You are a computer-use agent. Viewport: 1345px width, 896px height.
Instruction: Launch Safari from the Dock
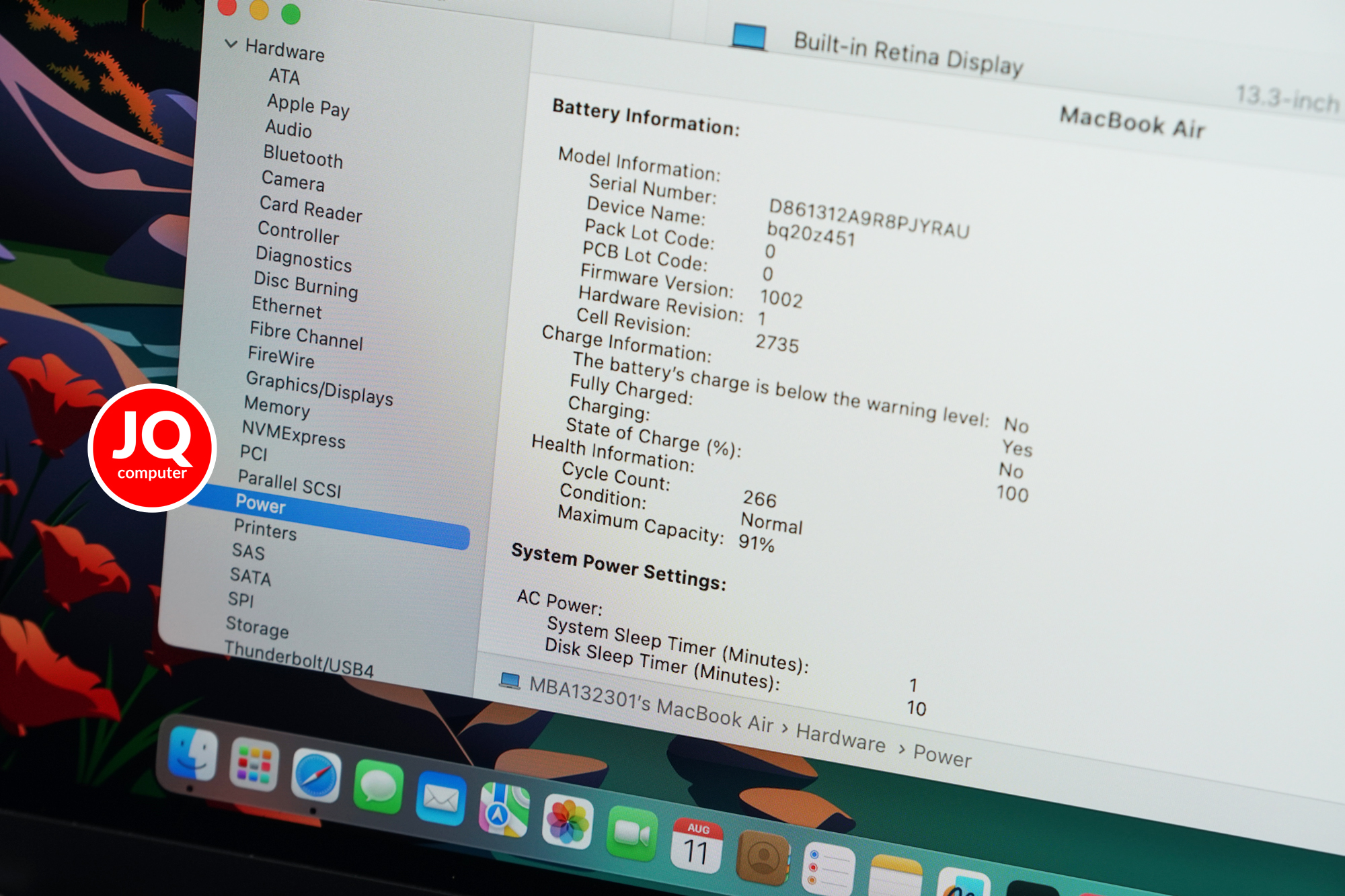coord(315,776)
